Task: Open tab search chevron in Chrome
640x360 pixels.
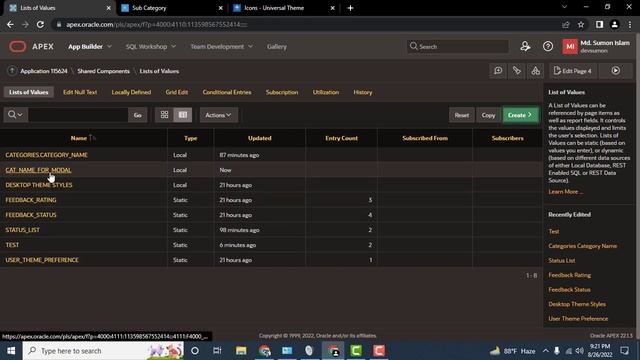Action: (x=564, y=7)
